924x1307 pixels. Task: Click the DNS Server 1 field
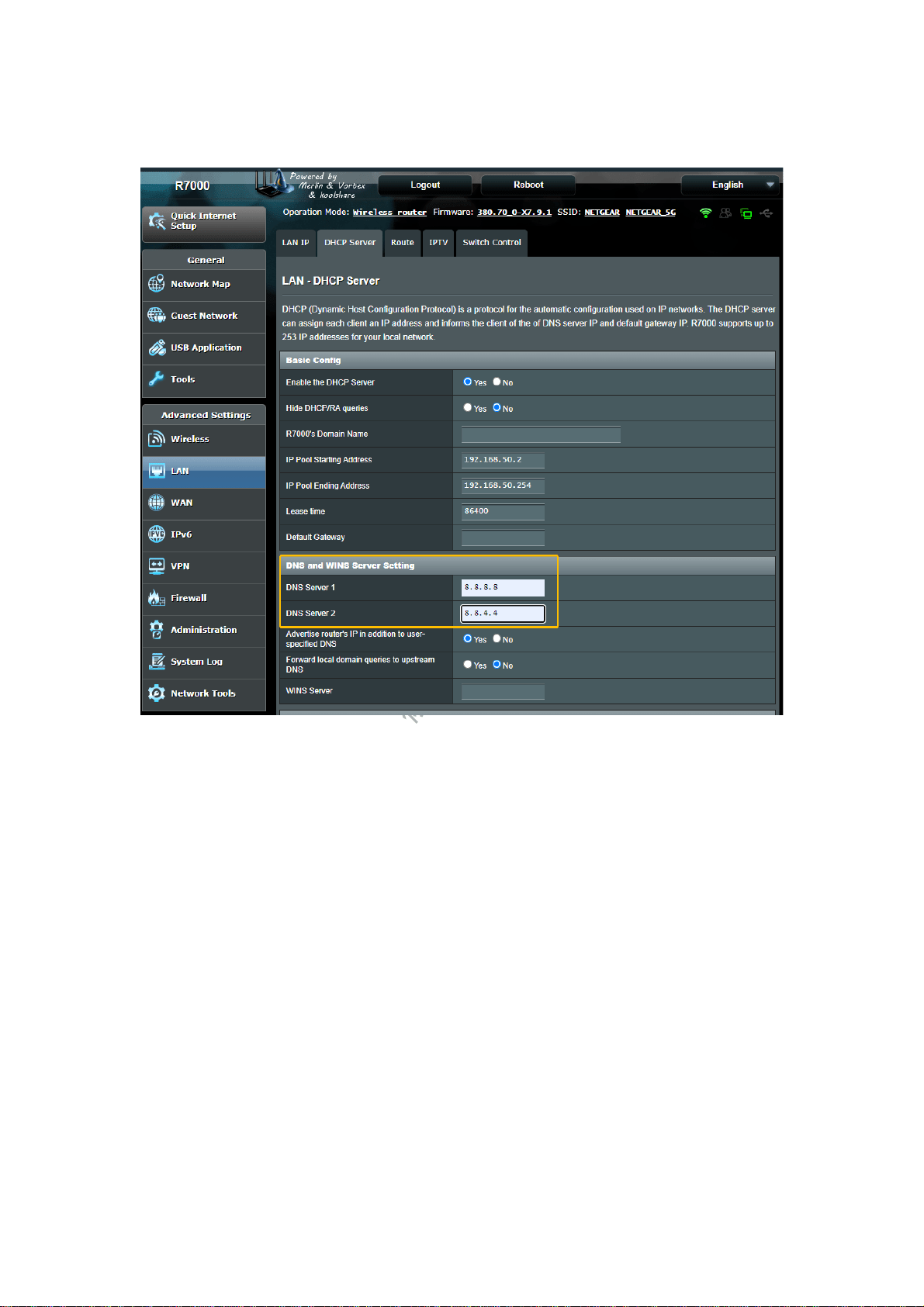[503, 587]
